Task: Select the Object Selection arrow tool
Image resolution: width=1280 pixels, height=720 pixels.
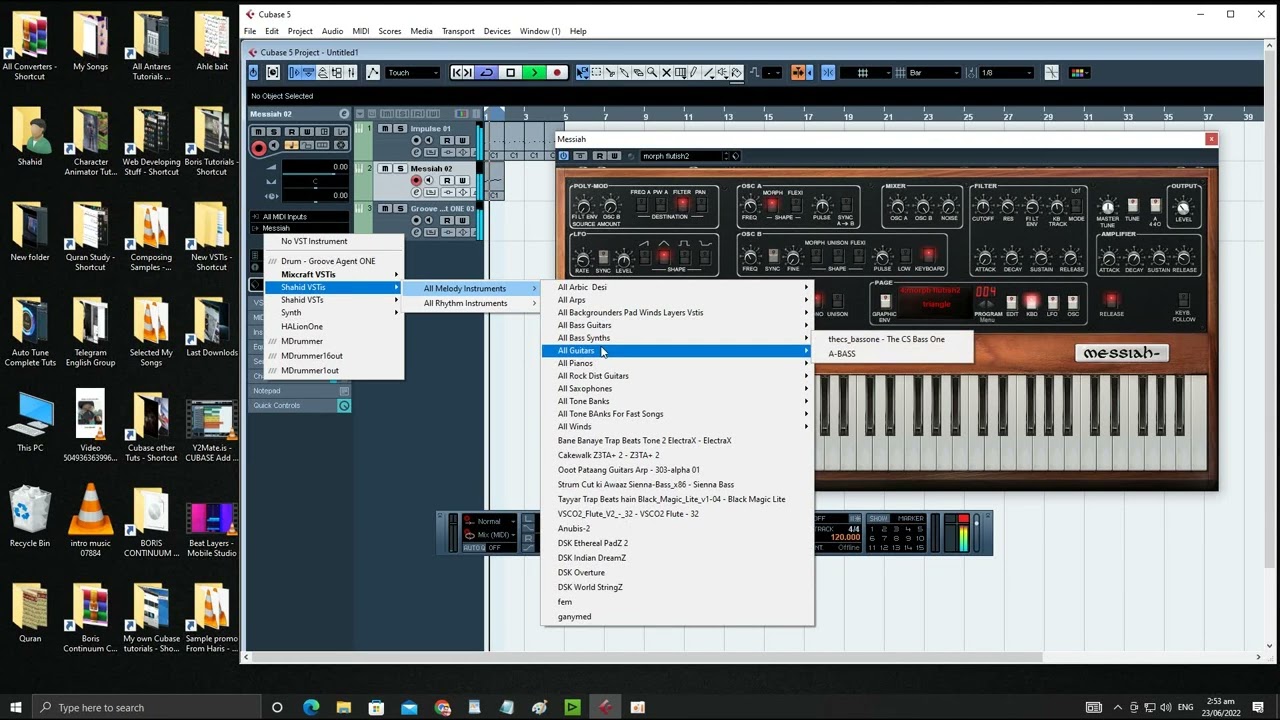Action: [x=582, y=73]
